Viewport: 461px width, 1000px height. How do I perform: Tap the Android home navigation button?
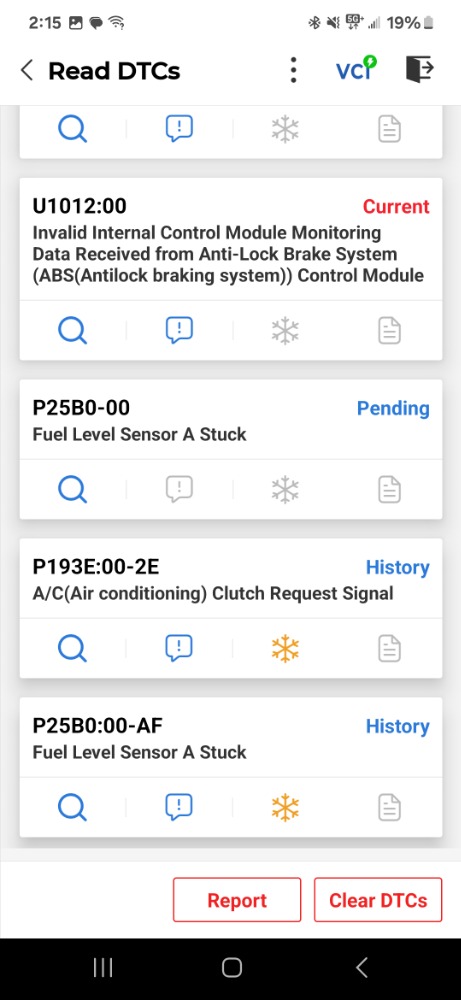point(231,967)
